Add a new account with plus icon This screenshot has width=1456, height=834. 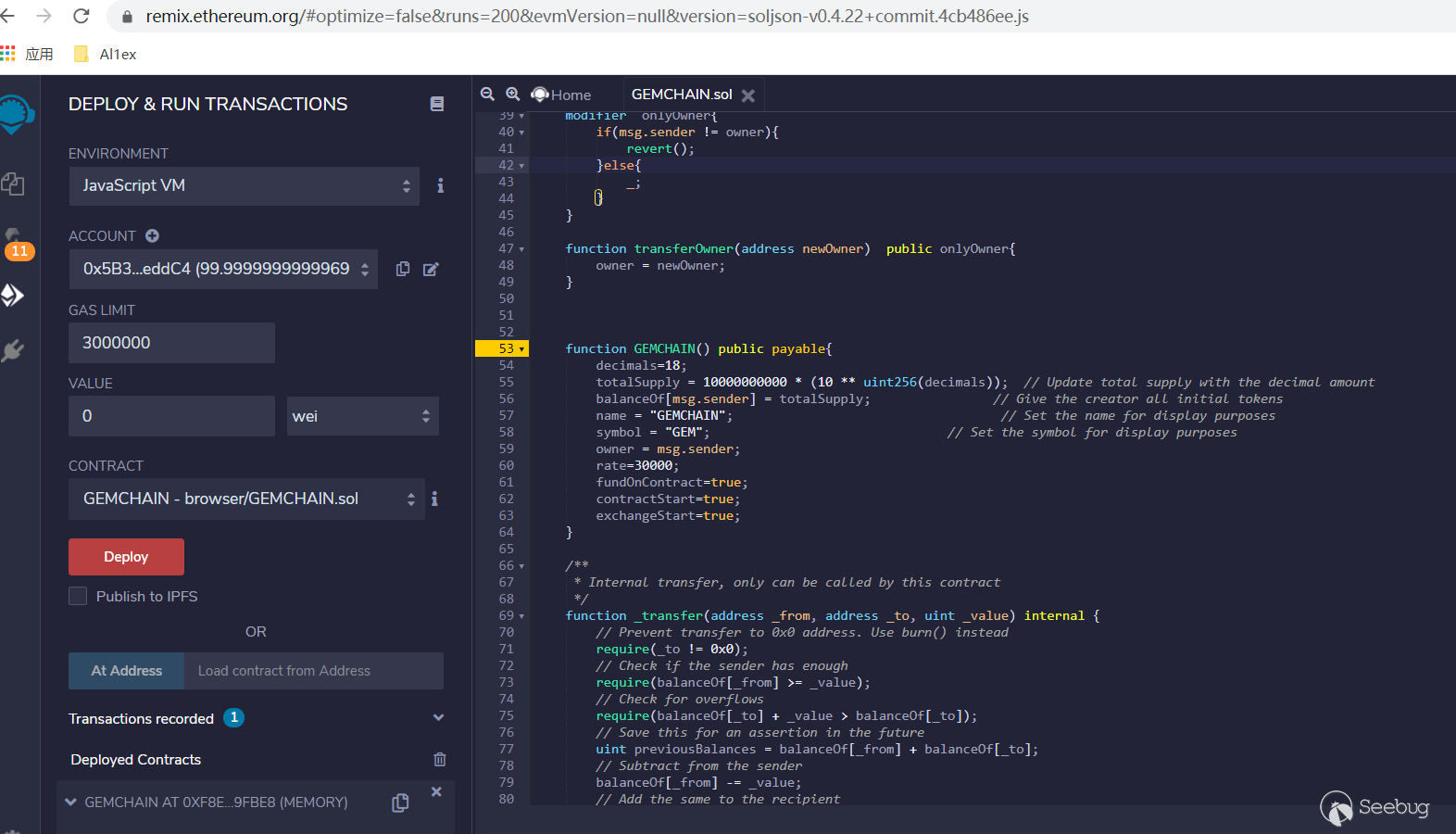(x=152, y=236)
